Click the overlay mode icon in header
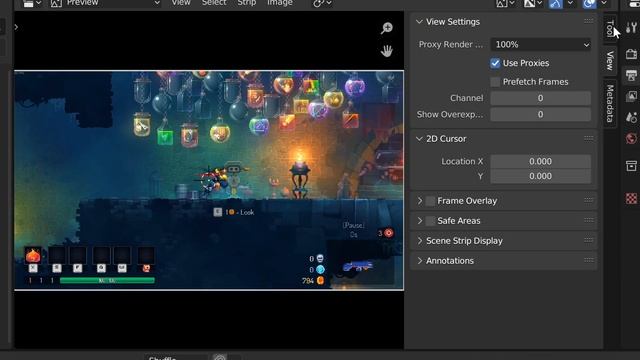 pos(533,3)
